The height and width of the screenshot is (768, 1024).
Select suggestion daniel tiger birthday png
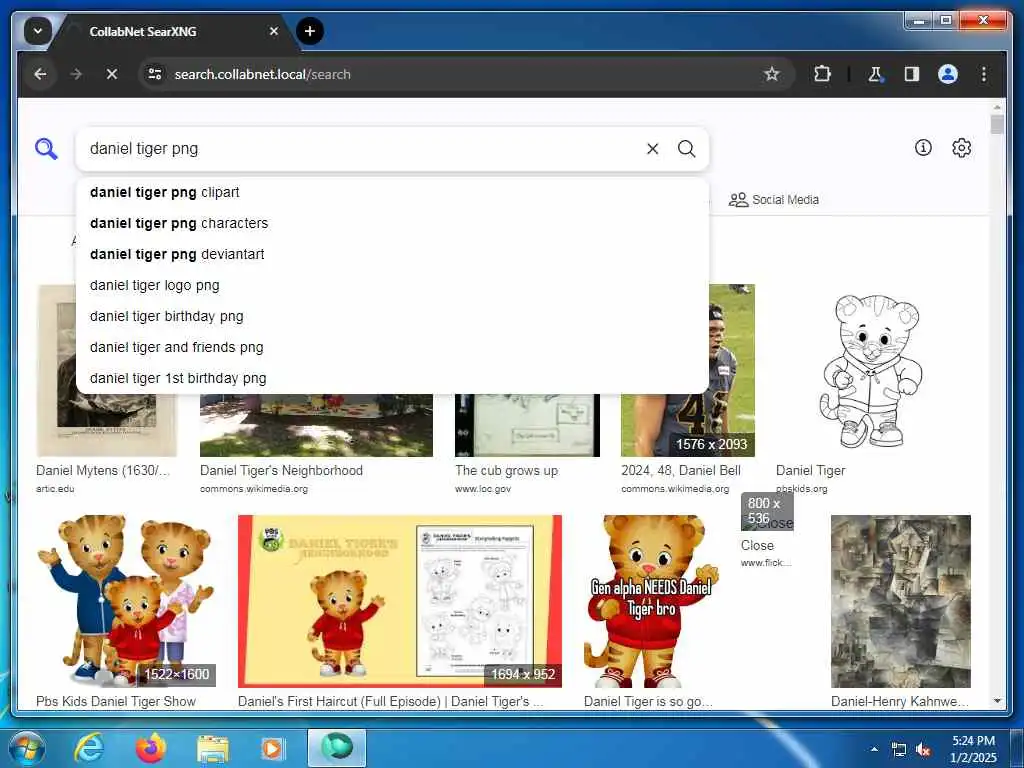[x=392, y=317]
